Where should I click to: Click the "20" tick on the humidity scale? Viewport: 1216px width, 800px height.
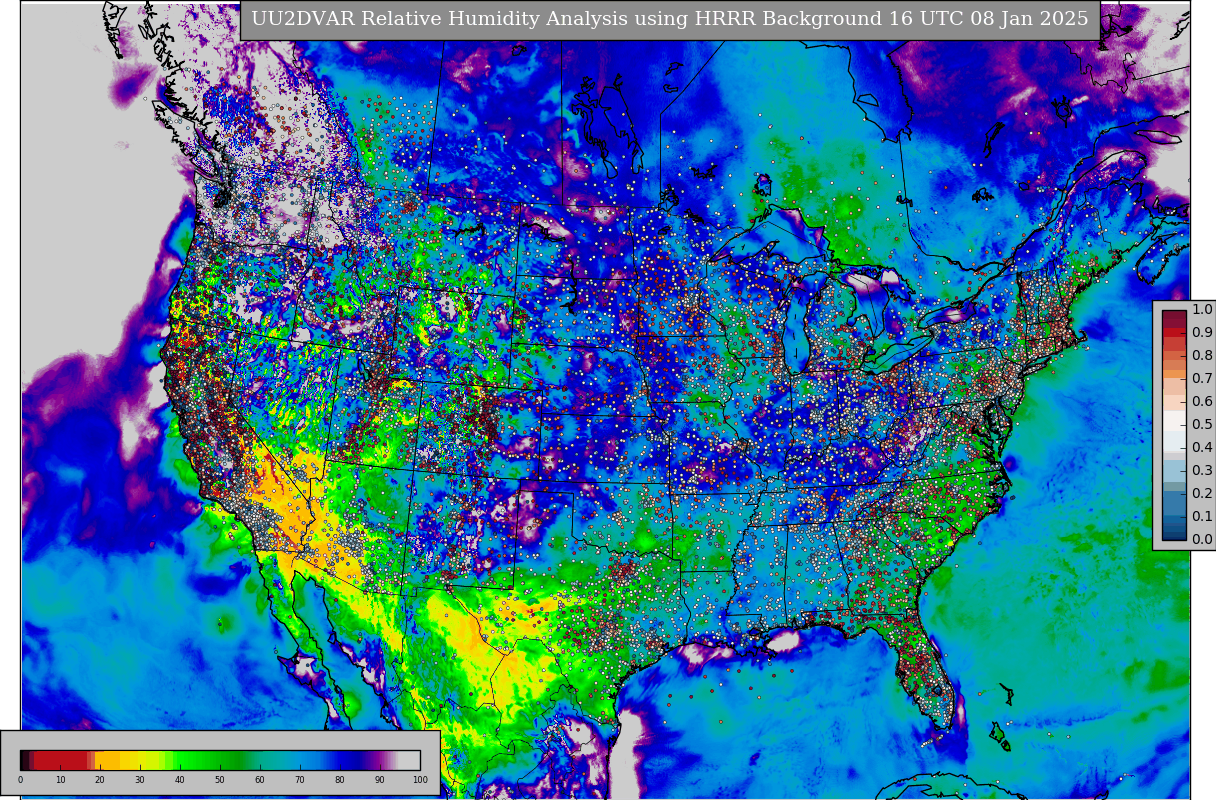coord(100,779)
